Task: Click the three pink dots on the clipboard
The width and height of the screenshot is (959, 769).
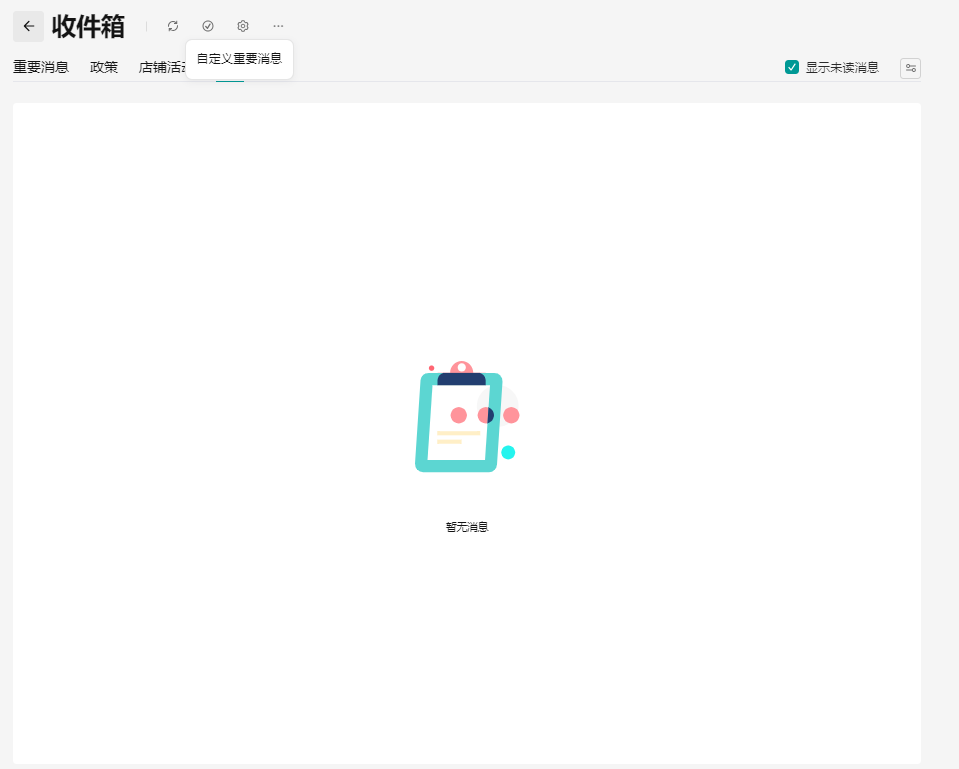Action: 485,415
